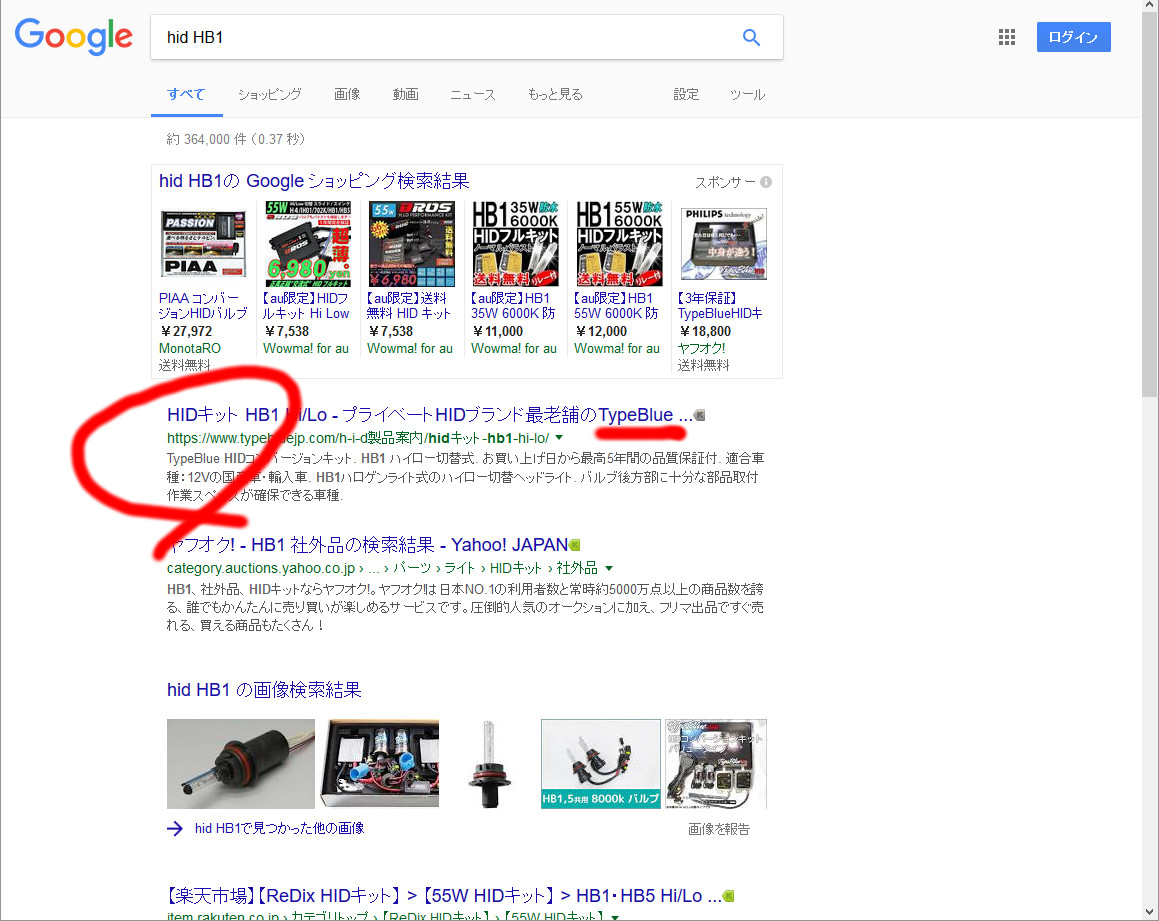This screenshot has width=1159, height=921.
Task: Click the Google logo
Action: [x=74, y=37]
